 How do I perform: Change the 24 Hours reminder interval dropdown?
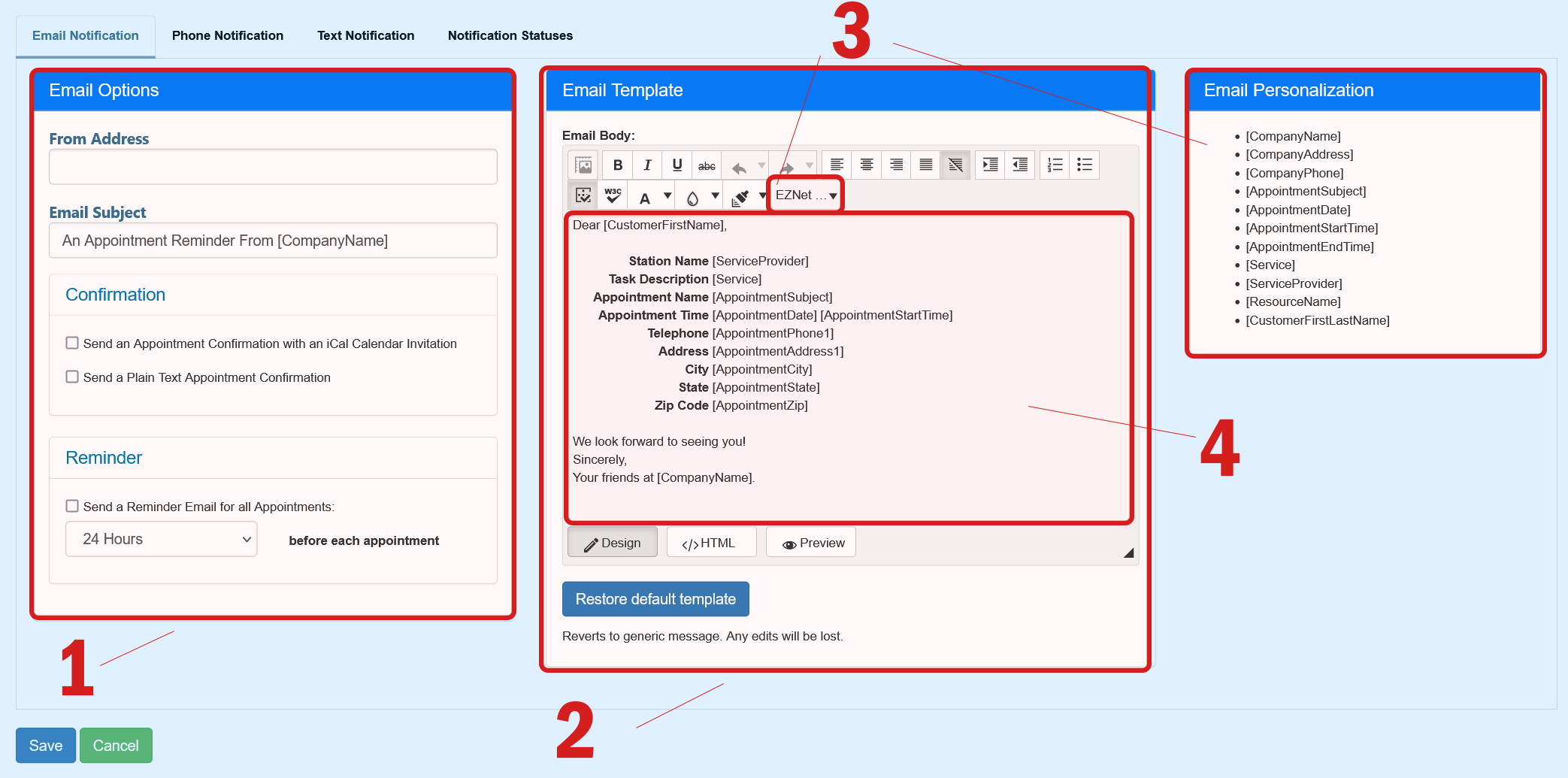(x=161, y=539)
